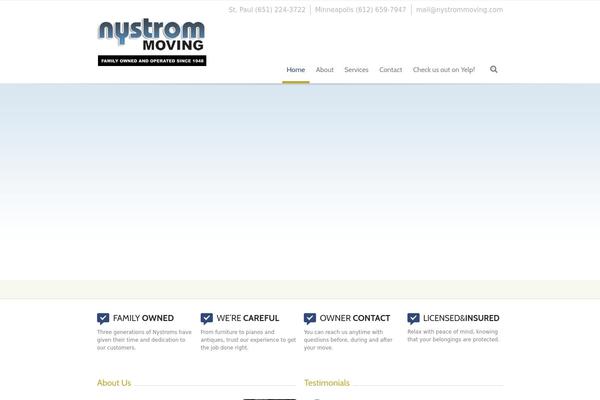Open the search magnifier icon
This screenshot has width=600, height=400.
point(494,69)
